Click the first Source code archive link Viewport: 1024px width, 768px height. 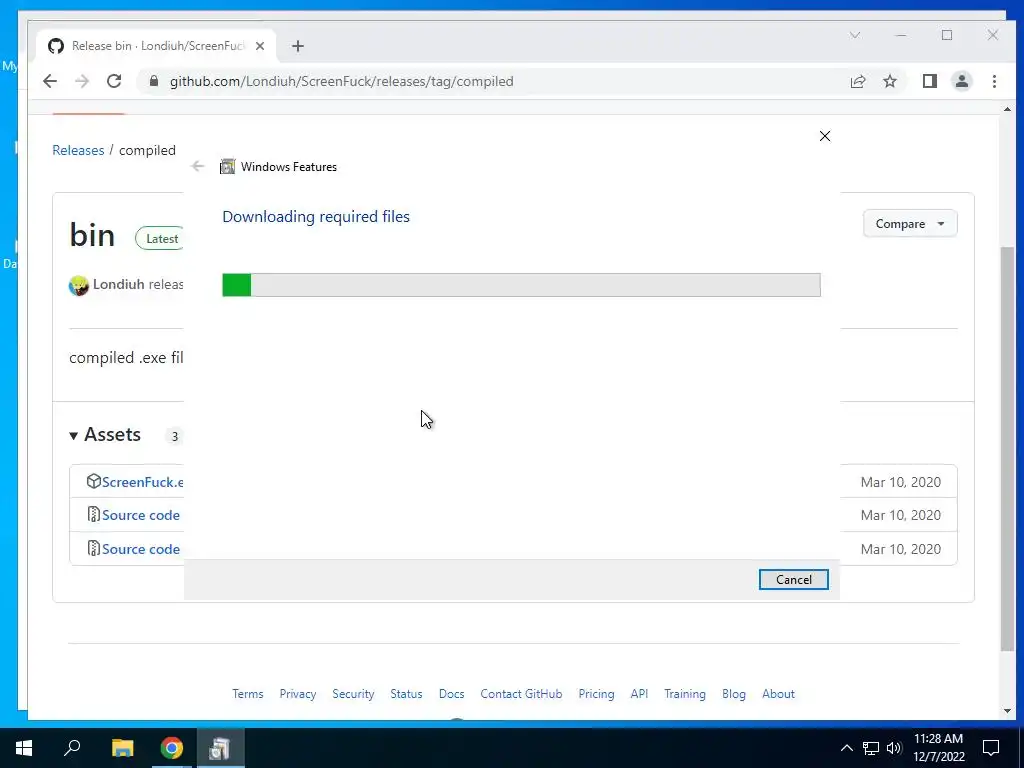(x=141, y=515)
